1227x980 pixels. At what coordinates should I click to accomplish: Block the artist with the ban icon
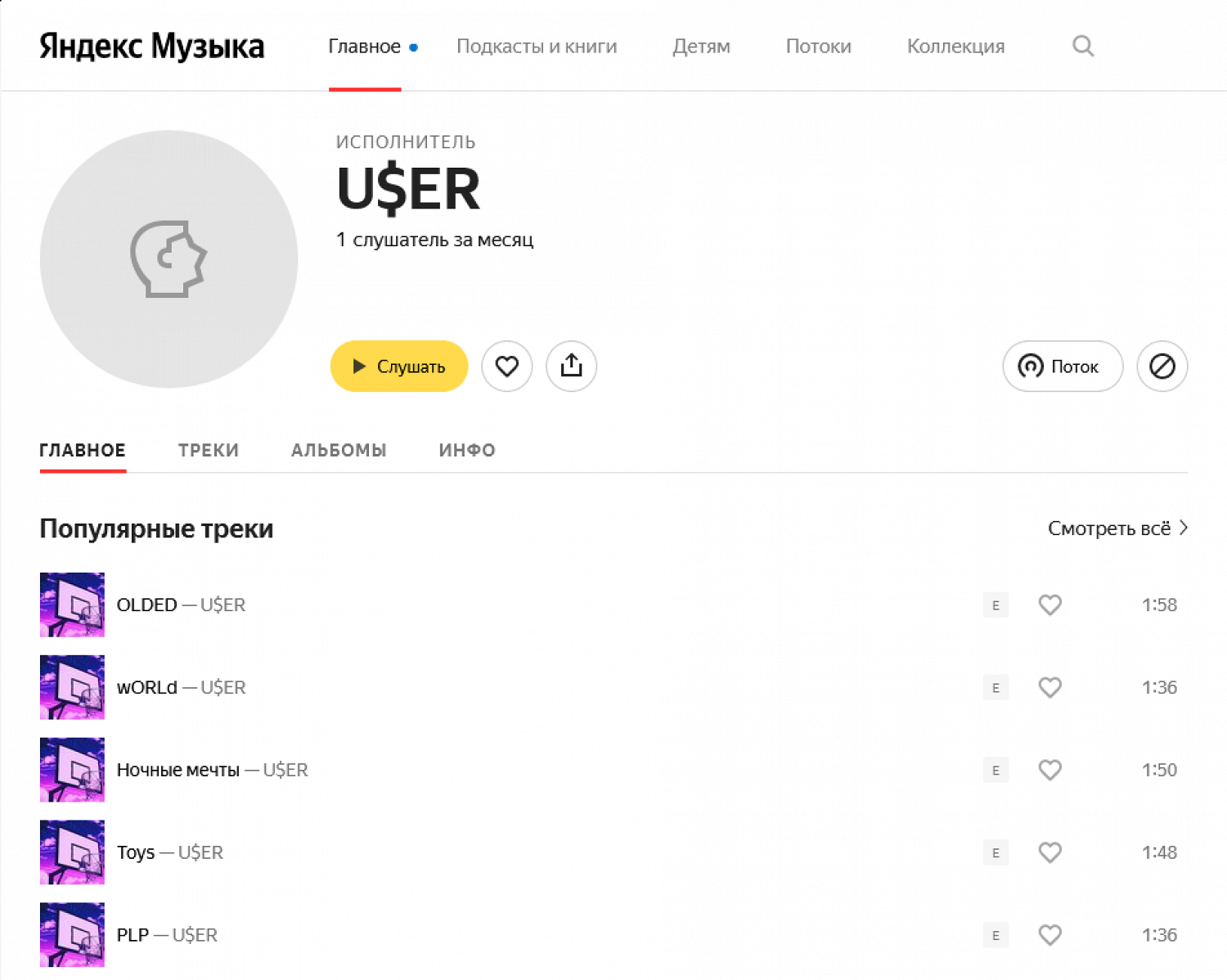tap(1162, 366)
